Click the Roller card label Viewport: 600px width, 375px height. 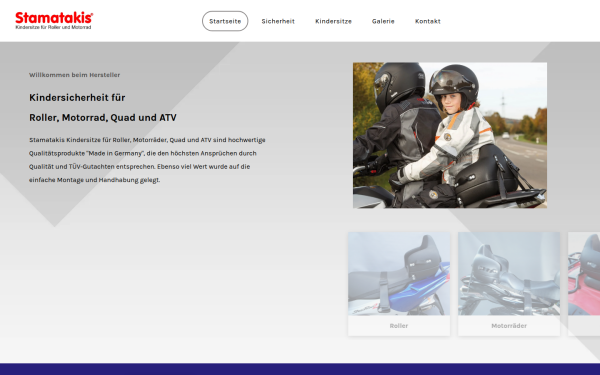coord(399,326)
